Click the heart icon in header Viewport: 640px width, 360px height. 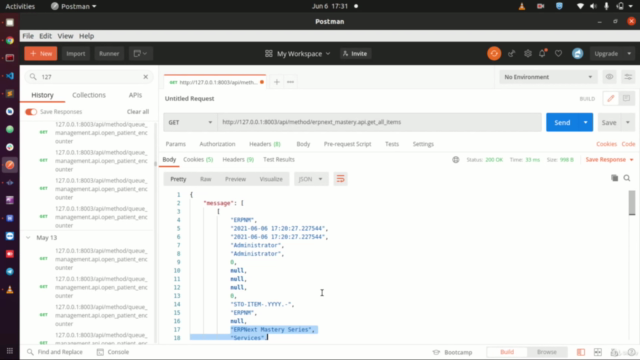point(558,53)
